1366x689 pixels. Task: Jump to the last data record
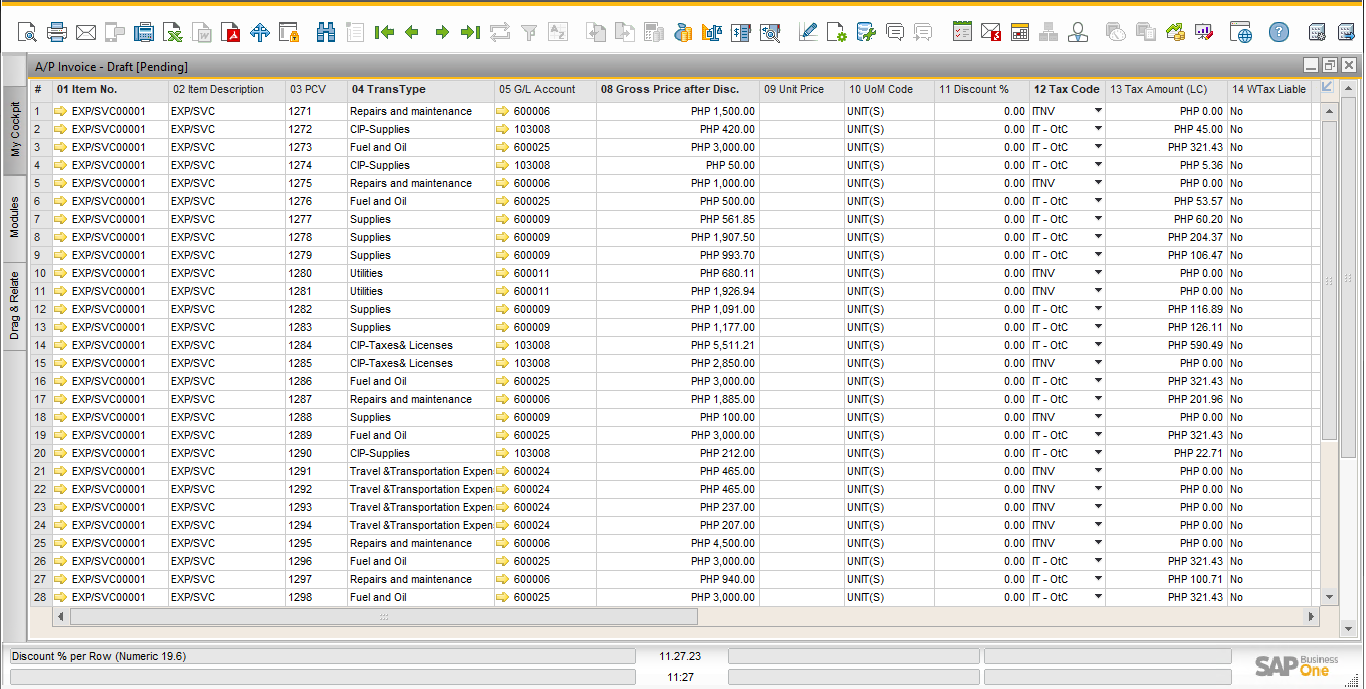click(470, 33)
